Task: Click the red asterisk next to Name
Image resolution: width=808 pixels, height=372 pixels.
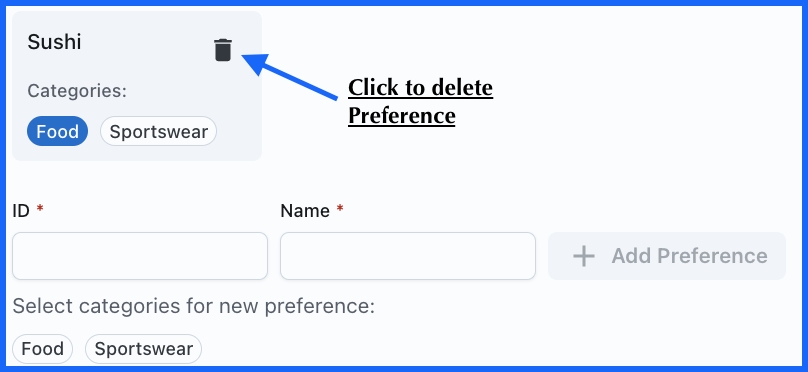Action: pos(340,210)
